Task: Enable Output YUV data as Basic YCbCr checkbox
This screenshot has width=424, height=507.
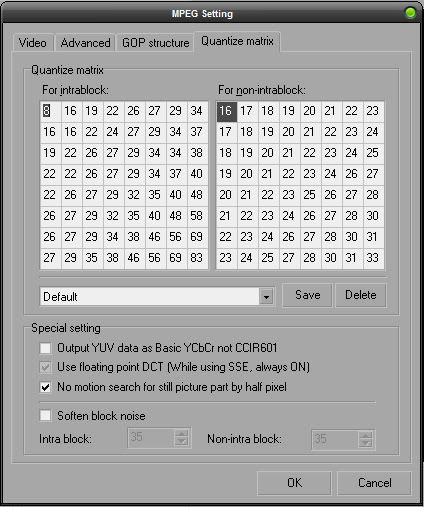Action: (45, 348)
